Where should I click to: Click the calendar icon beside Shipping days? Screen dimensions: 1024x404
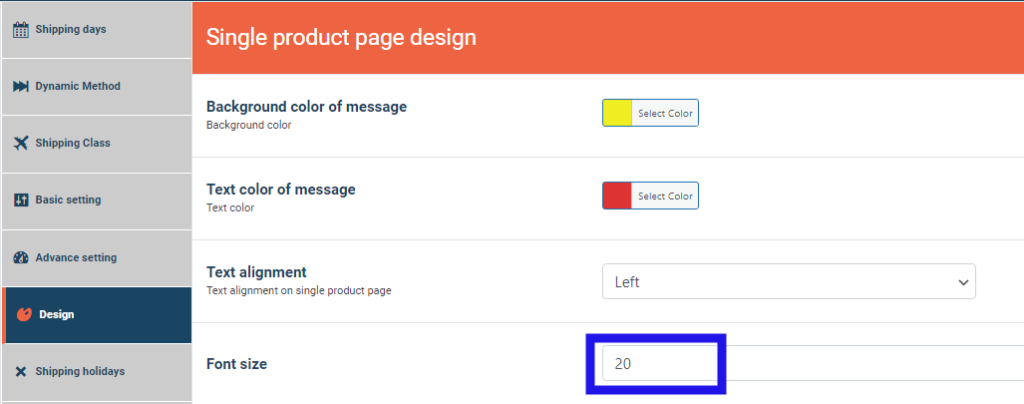pos(20,29)
